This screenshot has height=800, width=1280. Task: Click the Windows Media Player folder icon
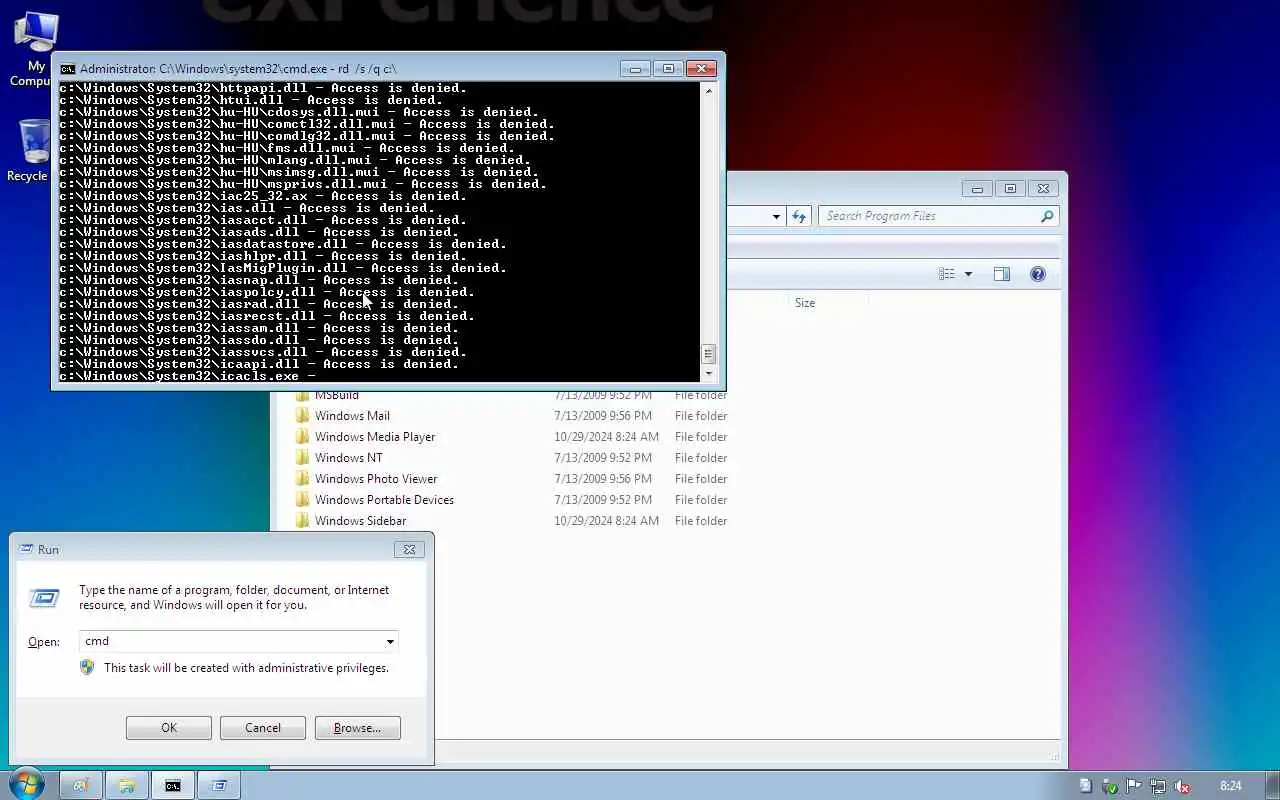(303, 437)
